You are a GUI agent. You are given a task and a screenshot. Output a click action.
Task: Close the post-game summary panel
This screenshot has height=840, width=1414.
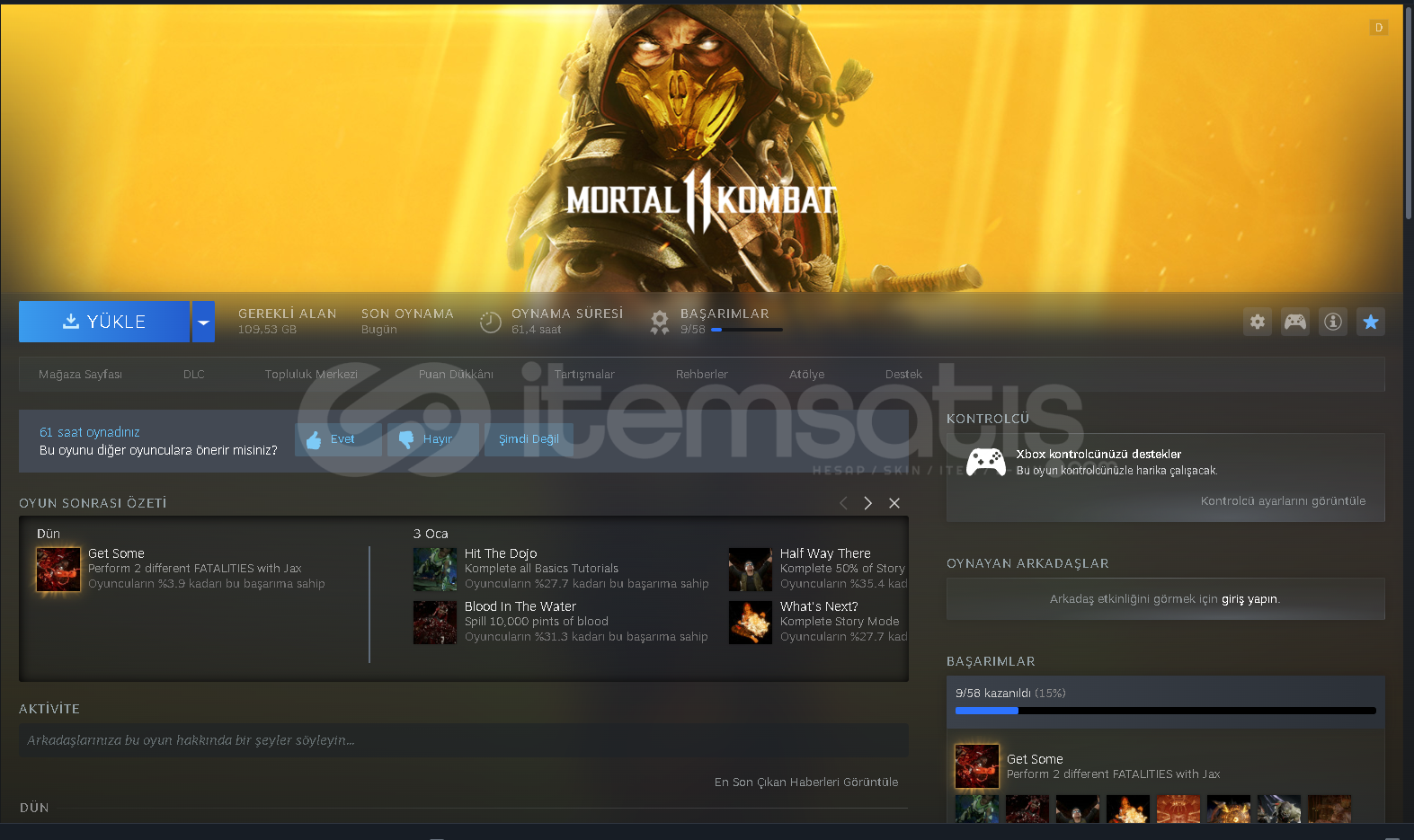click(894, 503)
